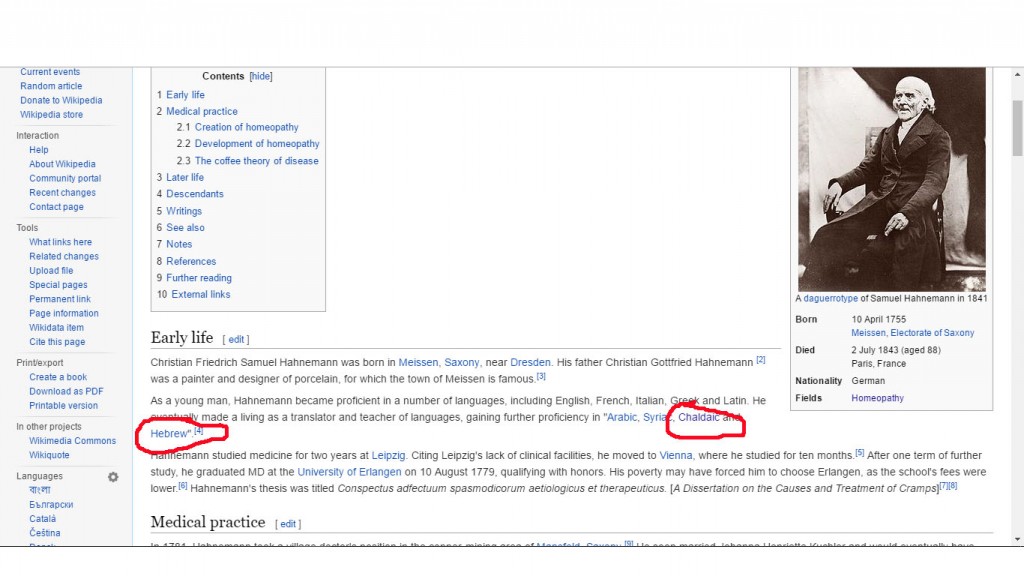Image resolution: width=1024 pixels, height=576 pixels.
Task: Jump to Early life in Contents
Action: (x=185, y=95)
